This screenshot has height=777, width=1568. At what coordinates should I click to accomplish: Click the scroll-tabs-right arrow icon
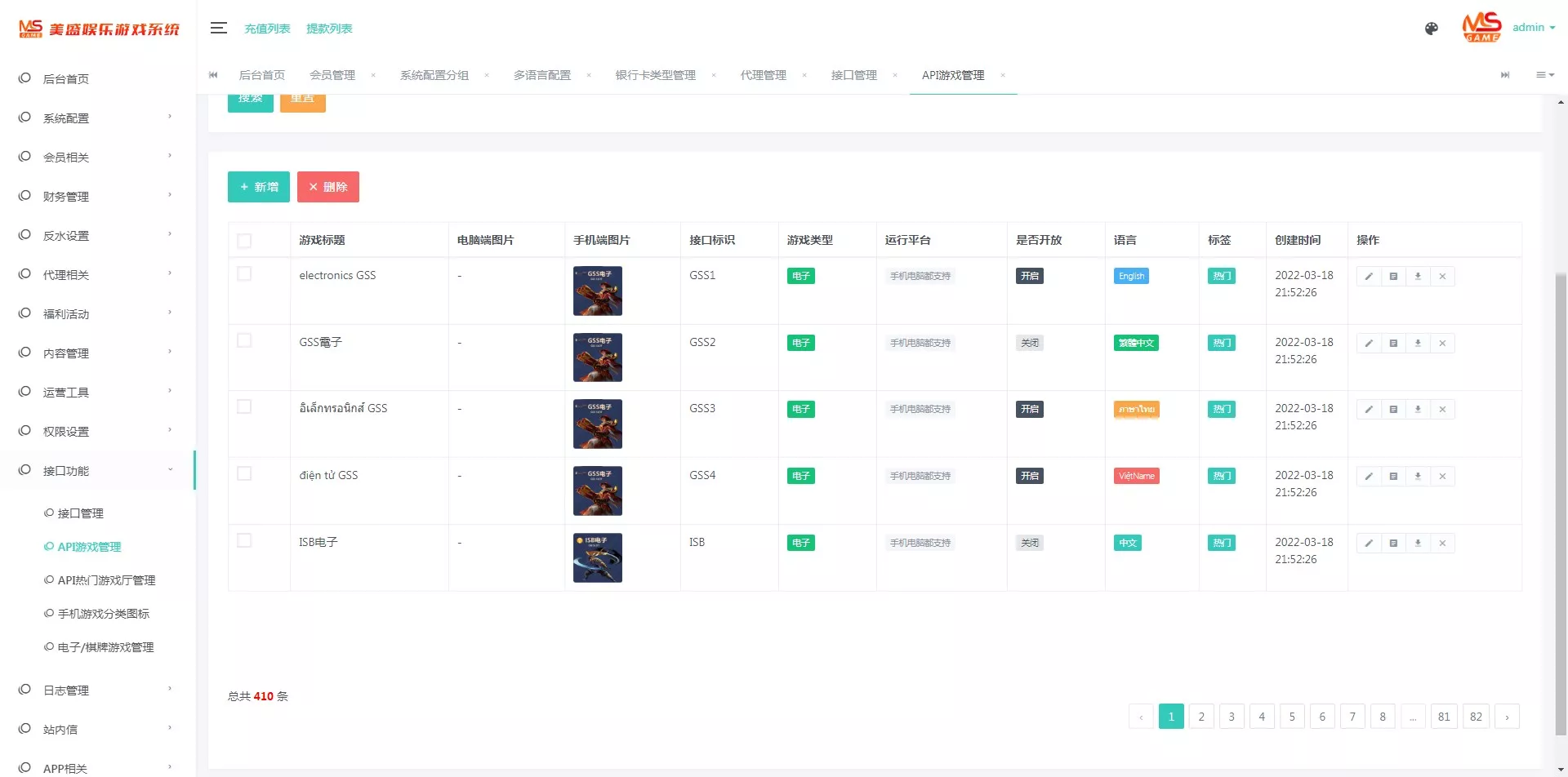(1505, 75)
